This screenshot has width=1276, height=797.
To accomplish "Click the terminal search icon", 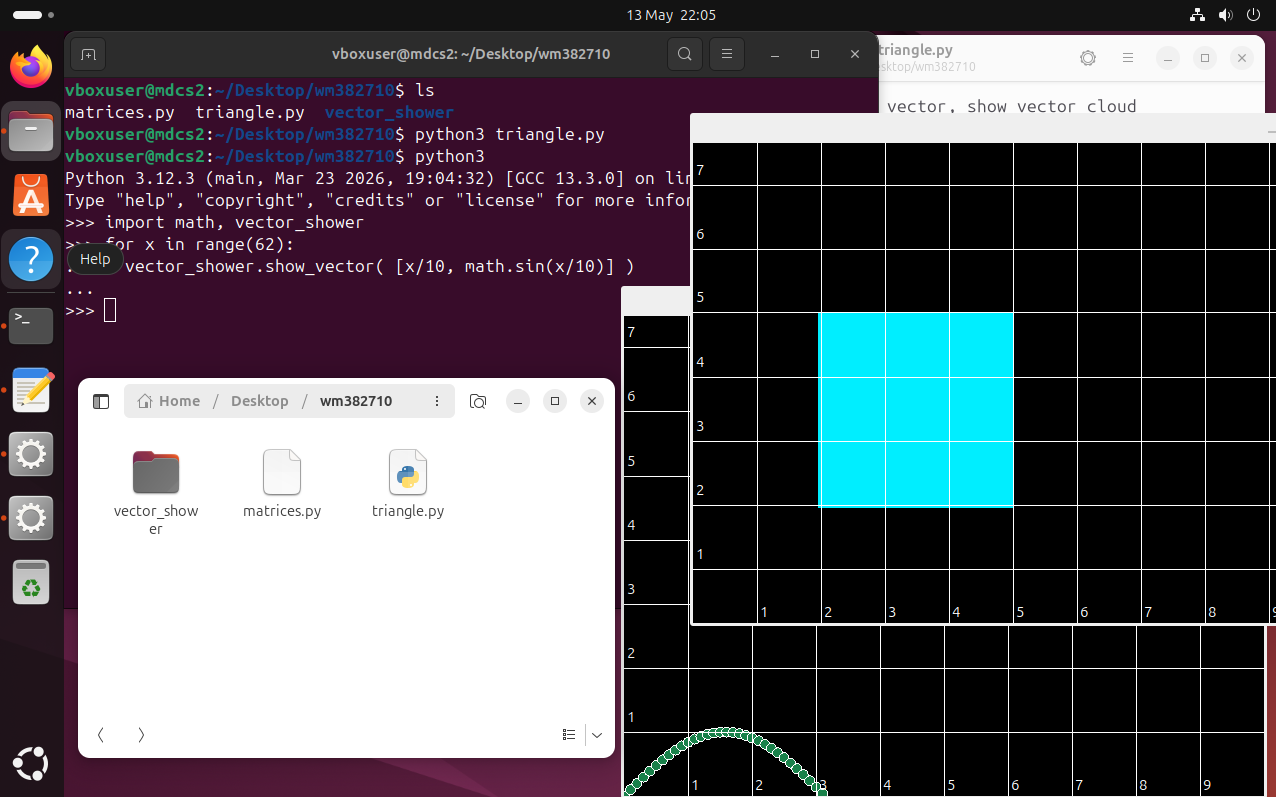I will pos(684,54).
